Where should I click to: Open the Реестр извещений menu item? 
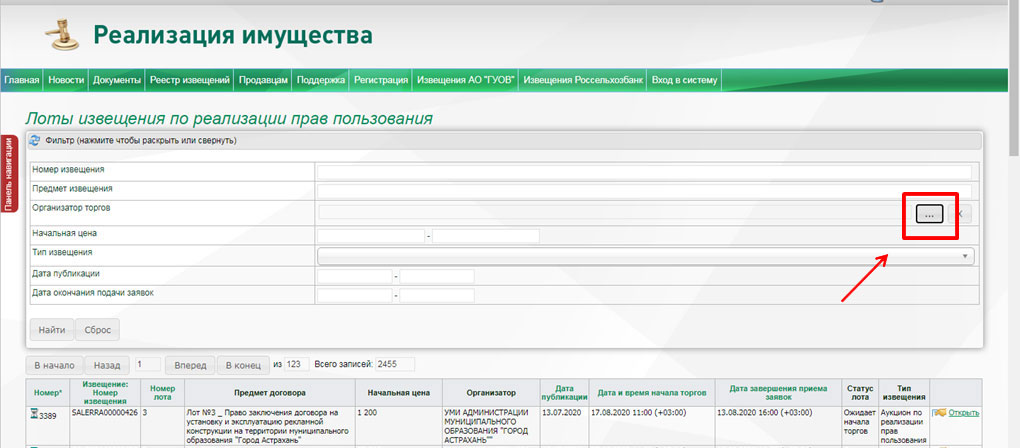pos(190,80)
